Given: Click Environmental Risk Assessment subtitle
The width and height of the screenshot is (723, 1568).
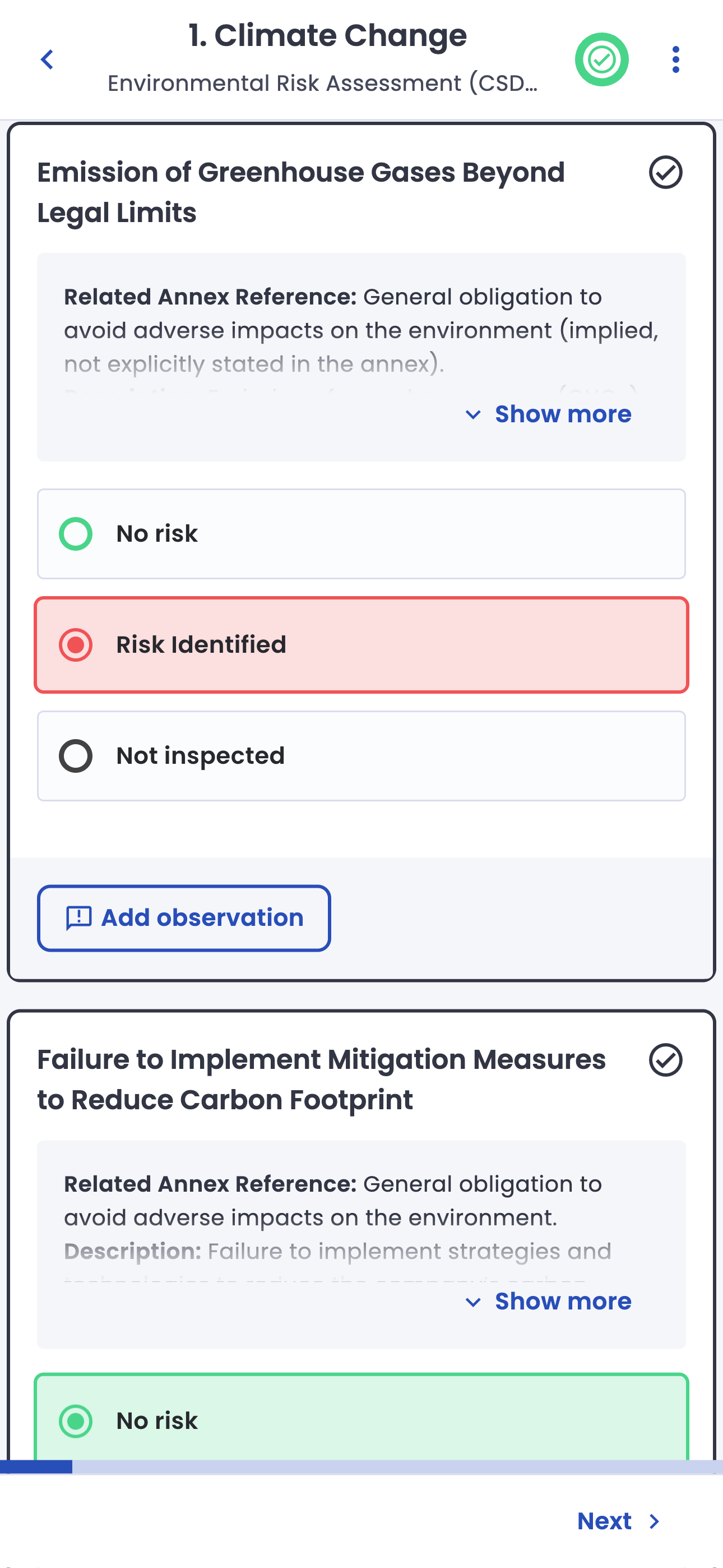Looking at the screenshot, I should pyautogui.click(x=323, y=83).
